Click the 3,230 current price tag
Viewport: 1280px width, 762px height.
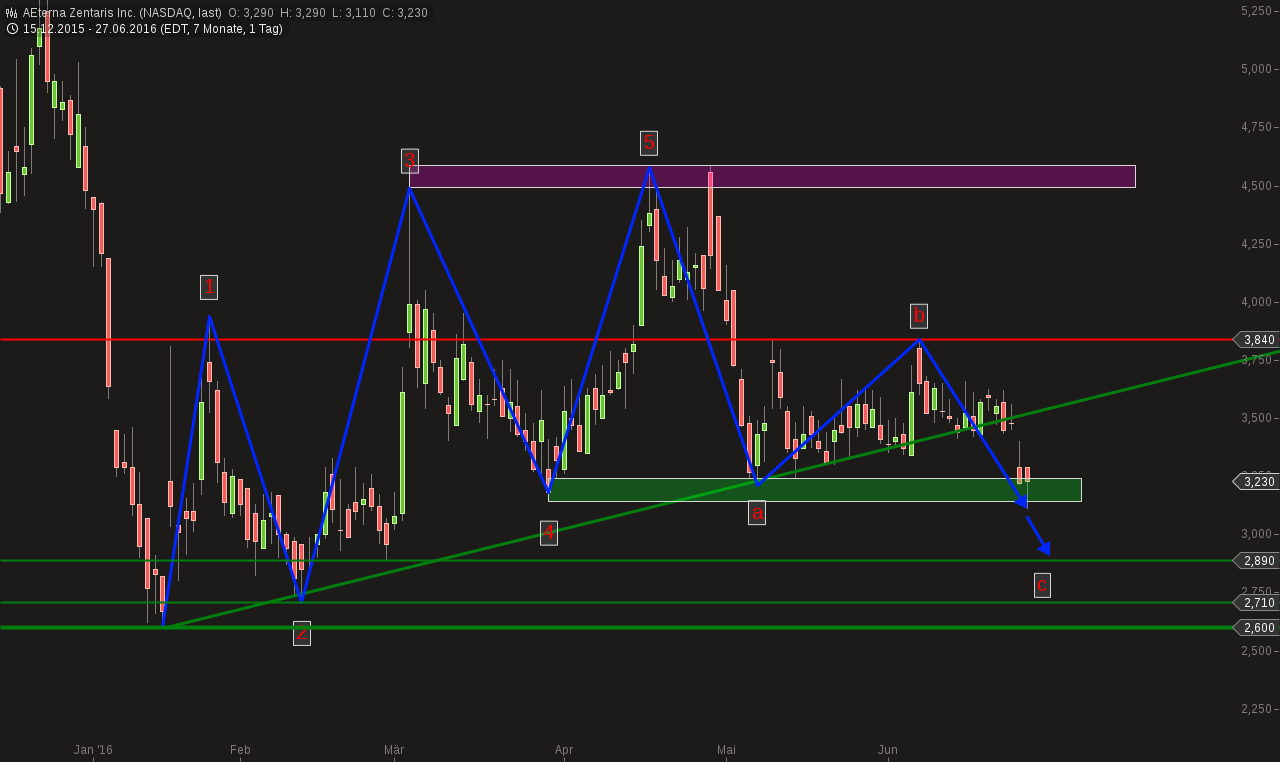(1258, 482)
